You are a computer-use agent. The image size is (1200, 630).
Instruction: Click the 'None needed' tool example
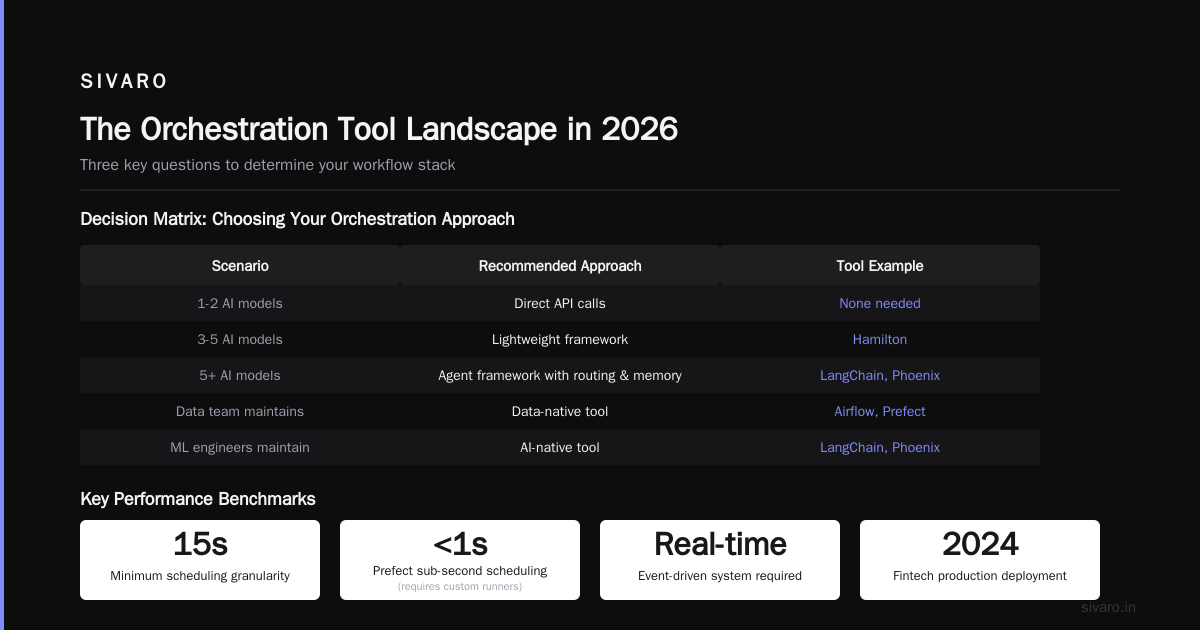tap(880, 303)
